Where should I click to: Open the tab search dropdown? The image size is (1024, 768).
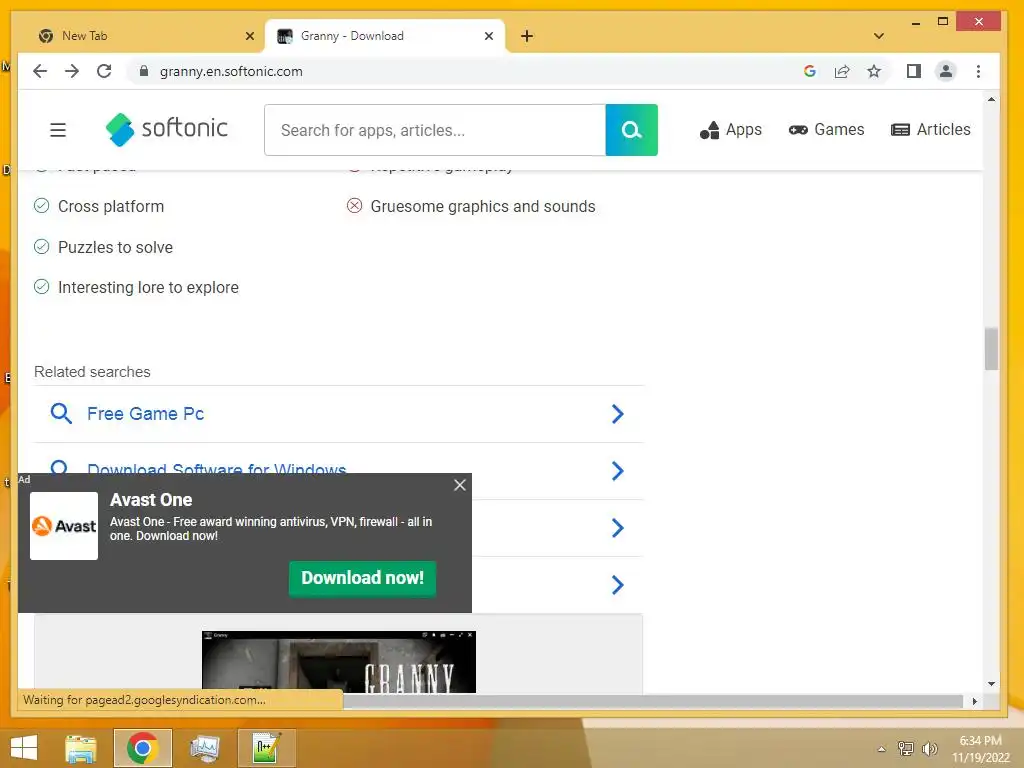click(x=879, y=36)
